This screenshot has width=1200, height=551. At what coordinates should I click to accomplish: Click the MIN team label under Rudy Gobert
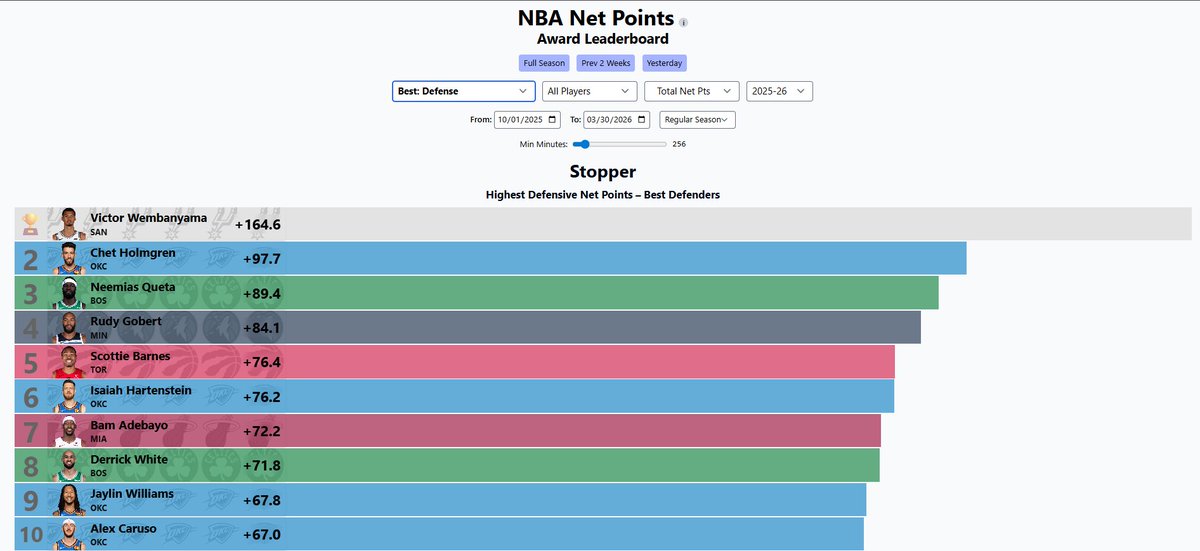point(98,336)
